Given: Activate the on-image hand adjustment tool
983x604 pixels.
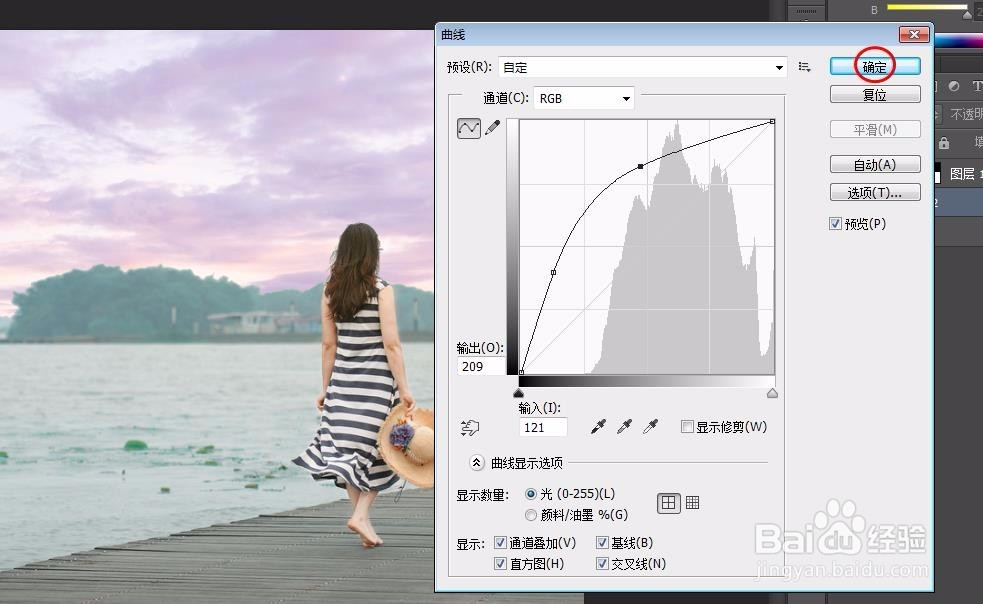Looking at the screenshot, I should (x=470, y=428).
